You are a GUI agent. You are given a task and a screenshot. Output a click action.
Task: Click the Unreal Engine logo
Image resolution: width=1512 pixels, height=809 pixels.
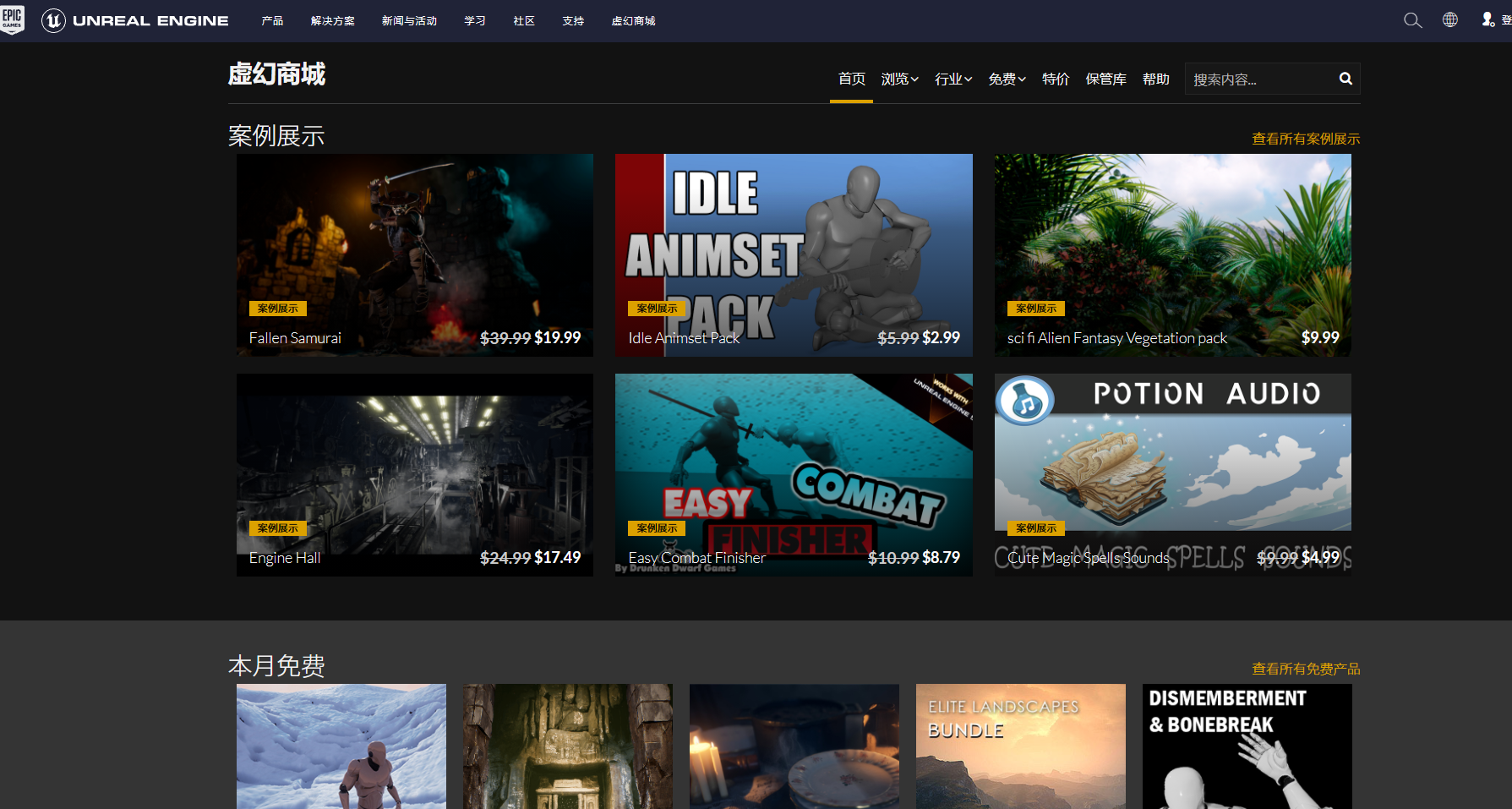(x=135, y=20)
